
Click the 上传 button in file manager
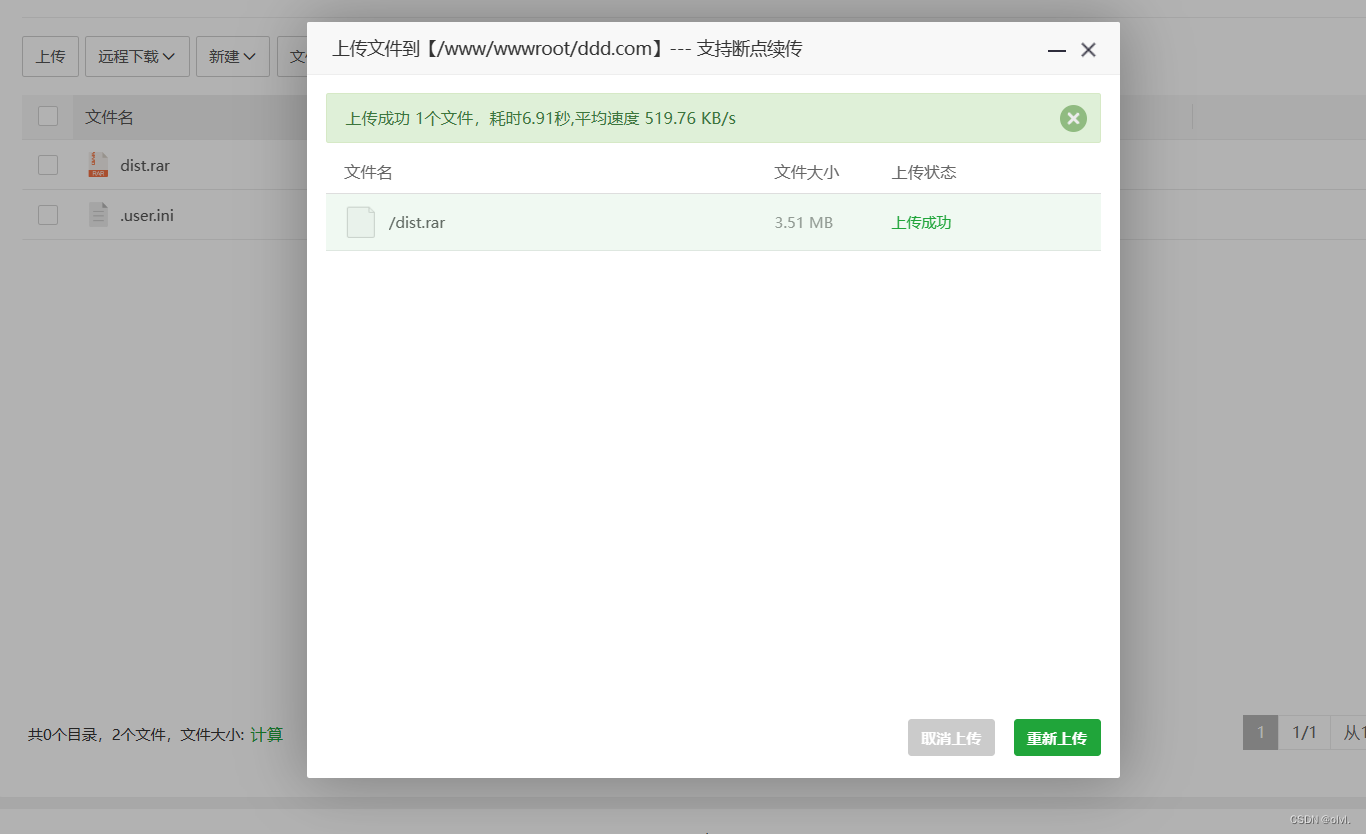pos(50,57)
